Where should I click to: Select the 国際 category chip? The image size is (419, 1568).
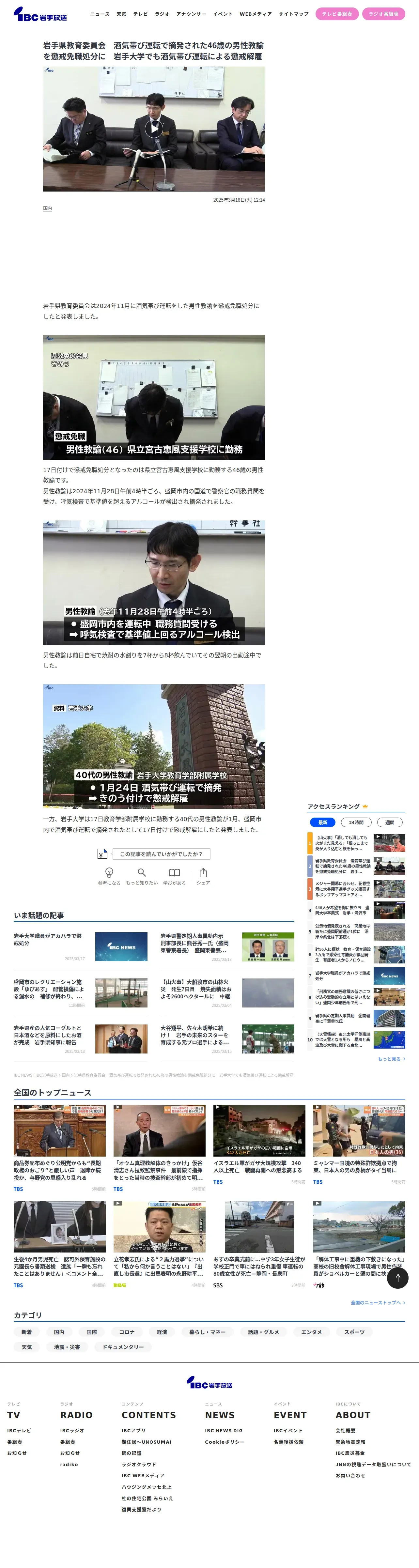tap(91, 1332)
